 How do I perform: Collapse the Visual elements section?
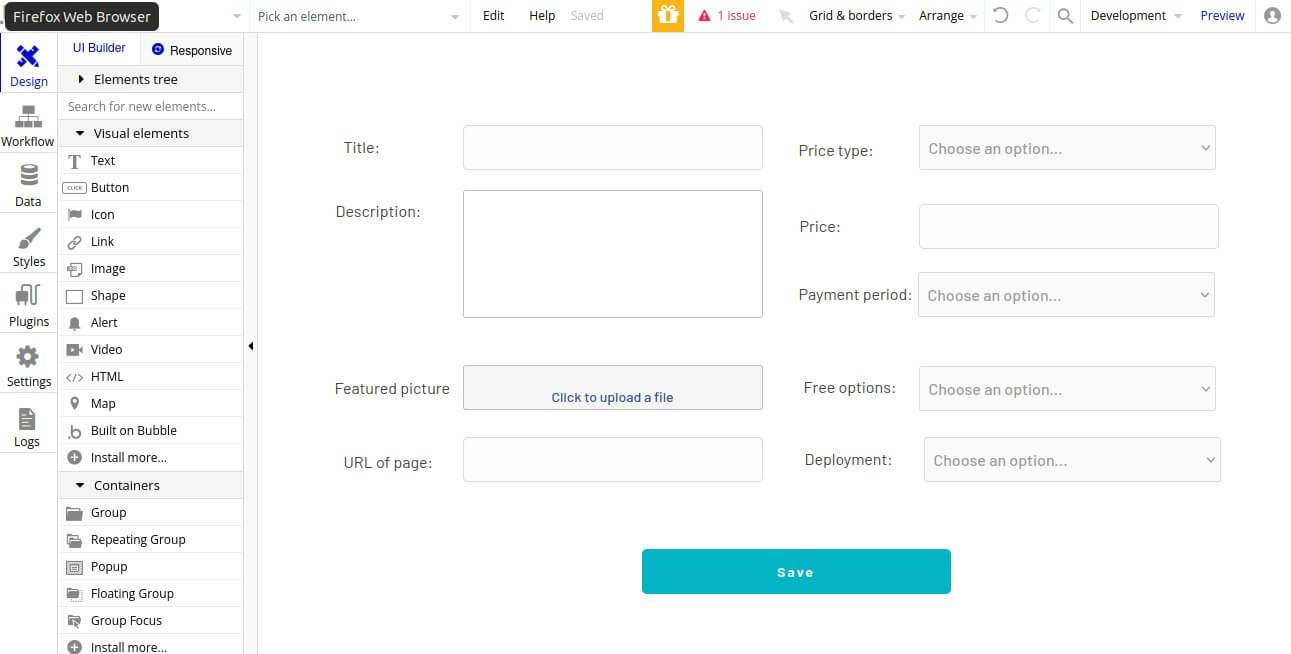click(x=80, y=133)
